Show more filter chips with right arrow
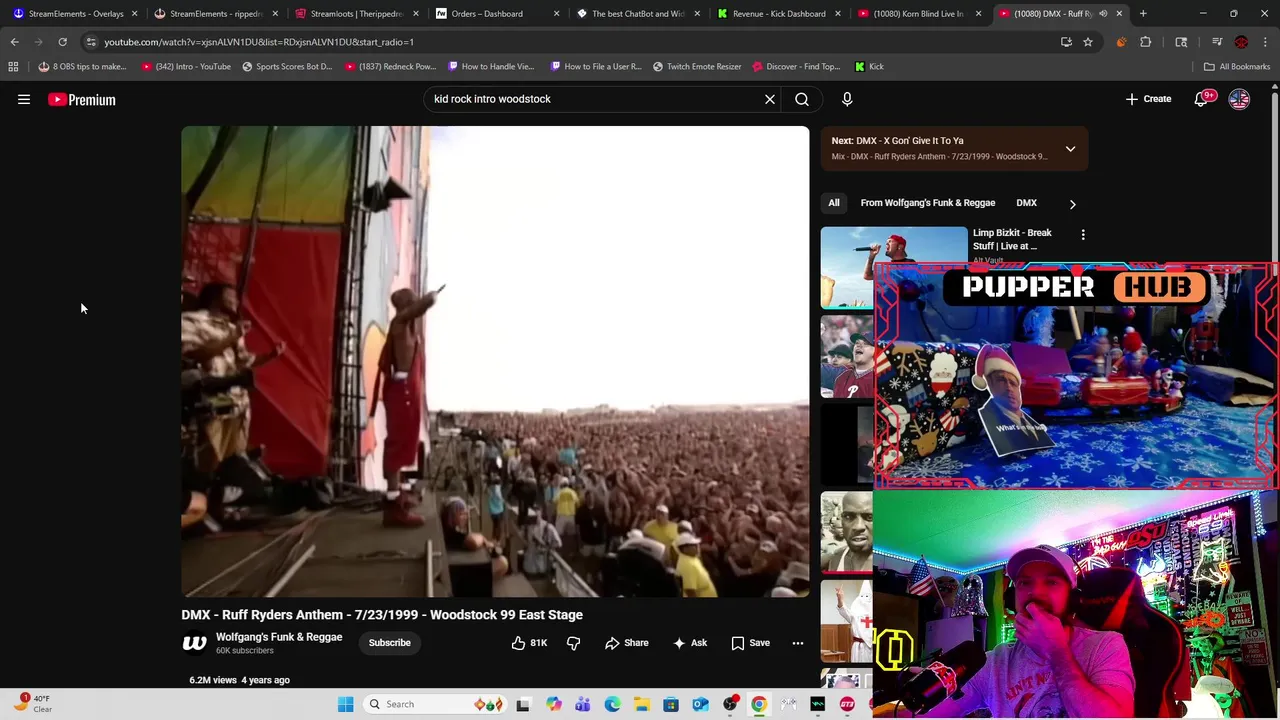This screenshot has width=1280, height=720. (1072, 204)
